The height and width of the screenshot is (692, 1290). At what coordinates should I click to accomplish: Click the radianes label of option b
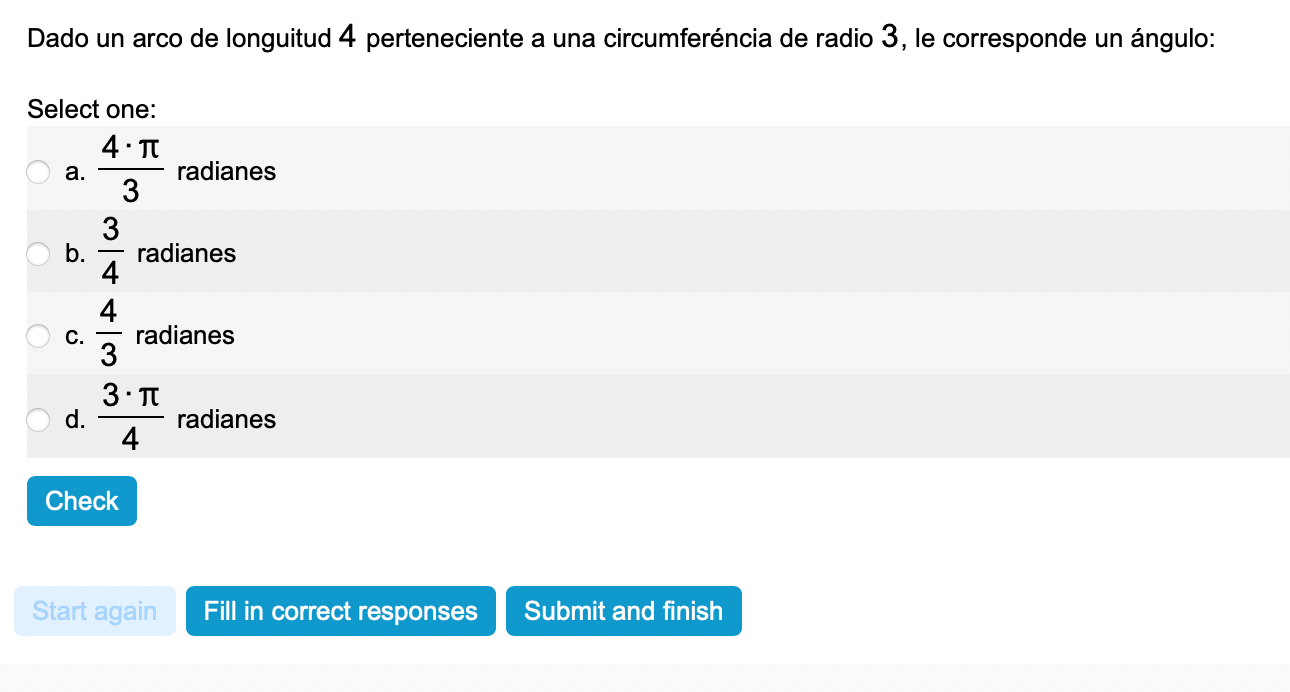(x=186, y=254)
